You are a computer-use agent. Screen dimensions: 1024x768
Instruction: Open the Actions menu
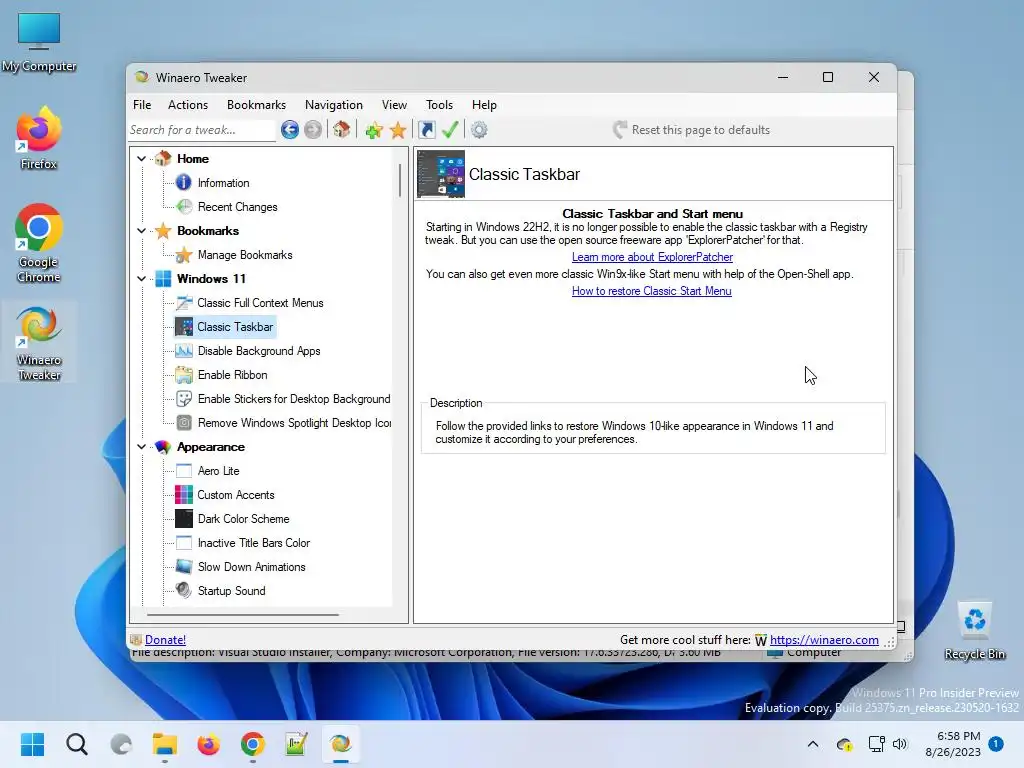pos(188,104)
